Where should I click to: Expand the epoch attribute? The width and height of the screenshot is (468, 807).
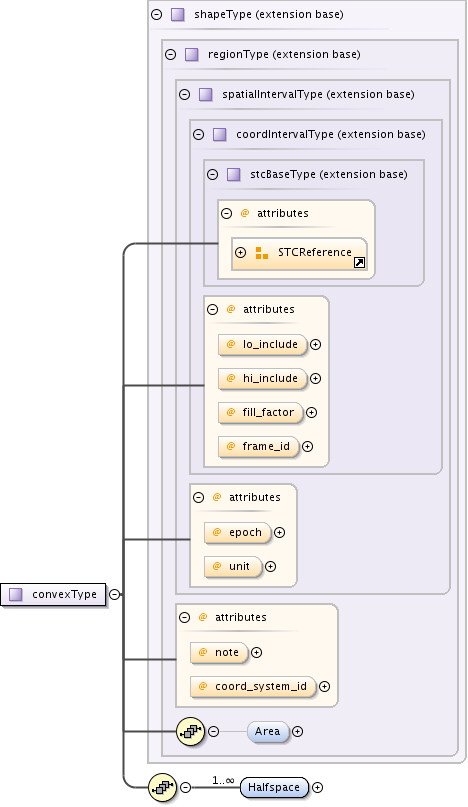(x=280, y=533)
